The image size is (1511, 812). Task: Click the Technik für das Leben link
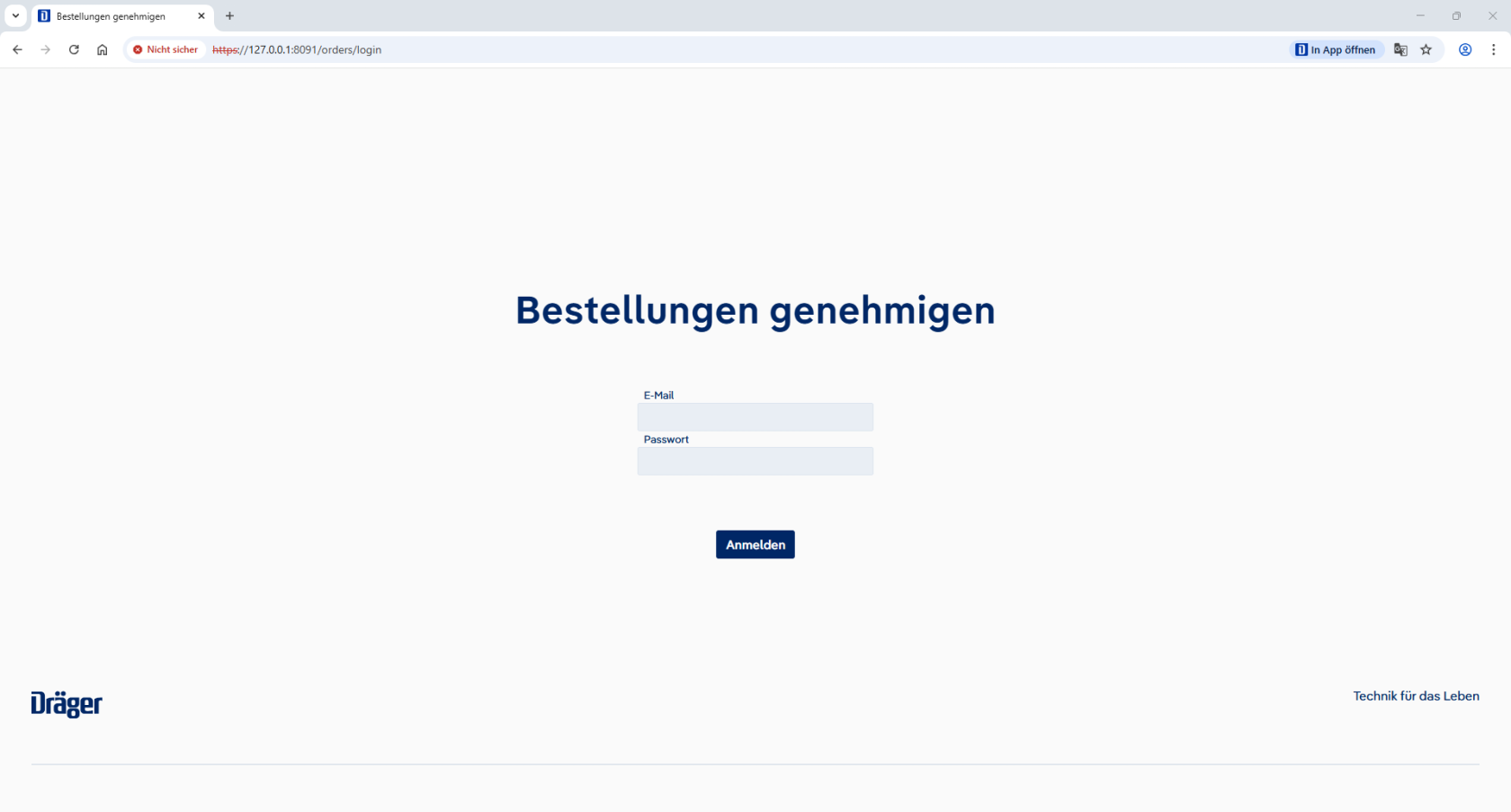click(1417, 695)
